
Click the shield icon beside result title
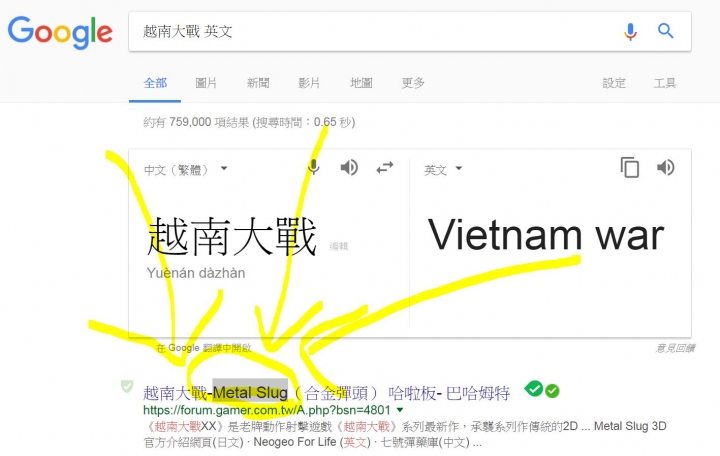coord(127,386)
